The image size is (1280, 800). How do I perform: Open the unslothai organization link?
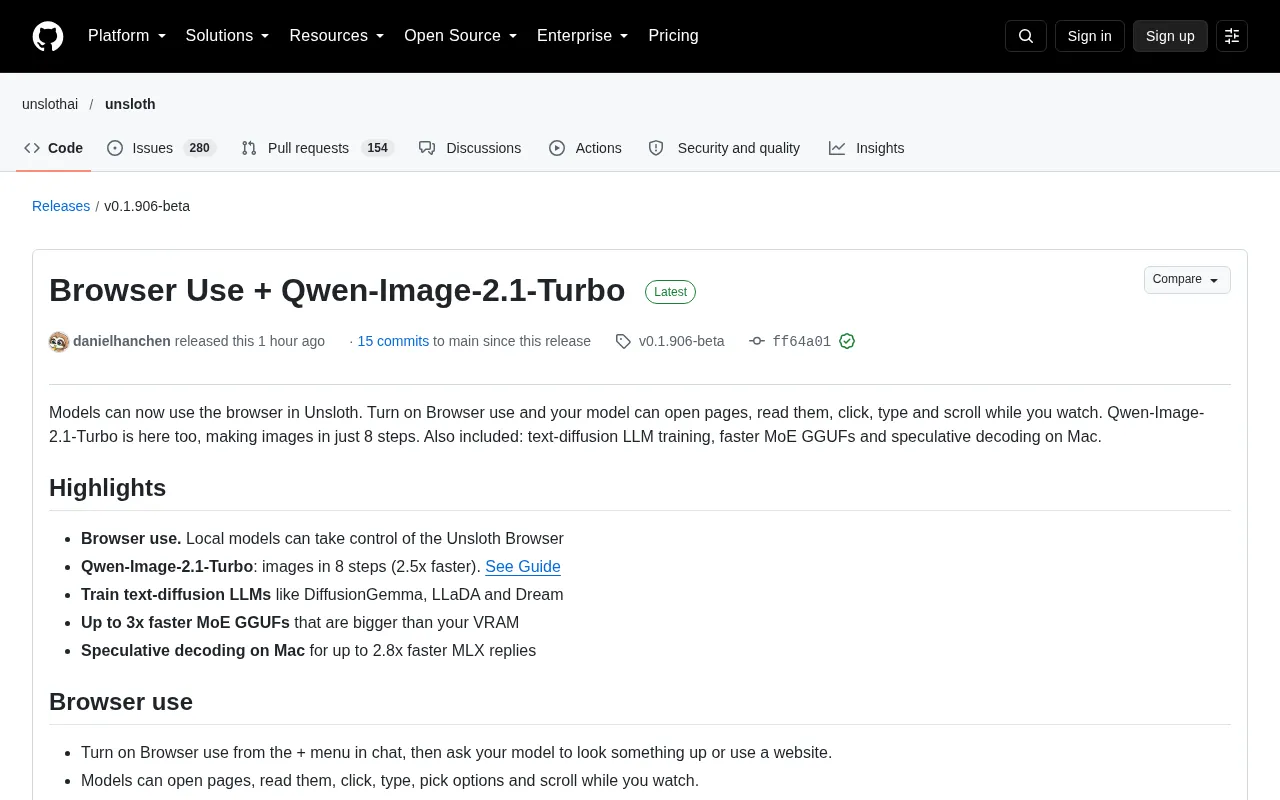[50, 104]
